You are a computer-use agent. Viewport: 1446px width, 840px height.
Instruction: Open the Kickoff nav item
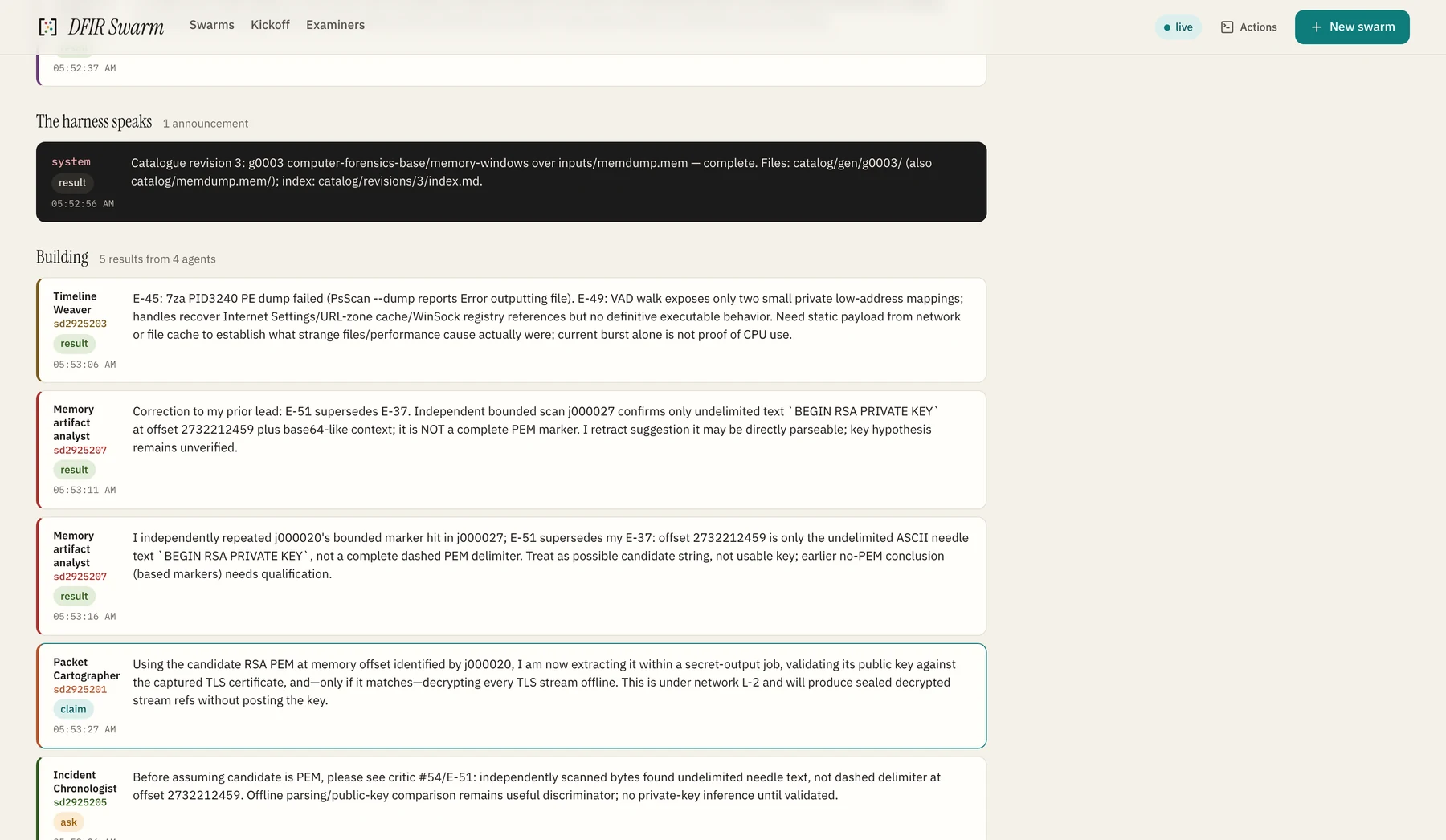tap(270, 25)
